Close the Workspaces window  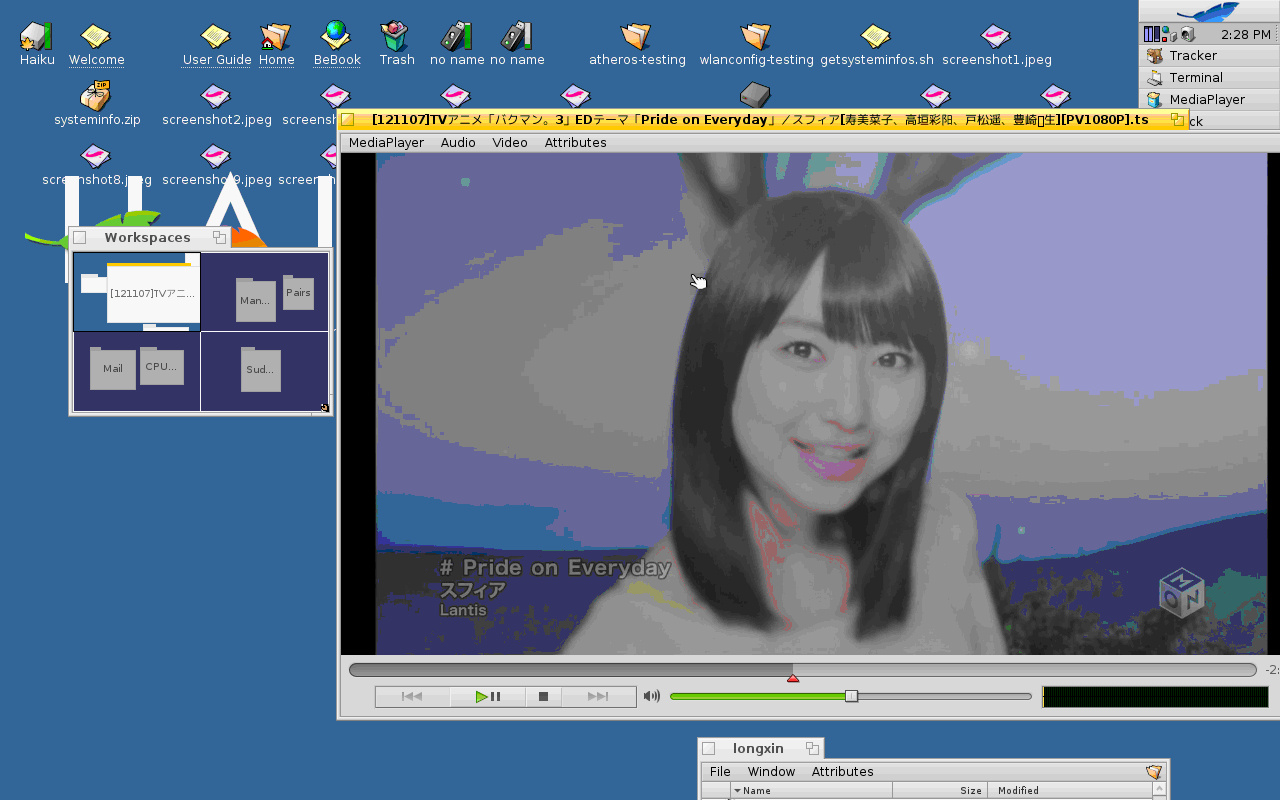[x=80, y=238]
